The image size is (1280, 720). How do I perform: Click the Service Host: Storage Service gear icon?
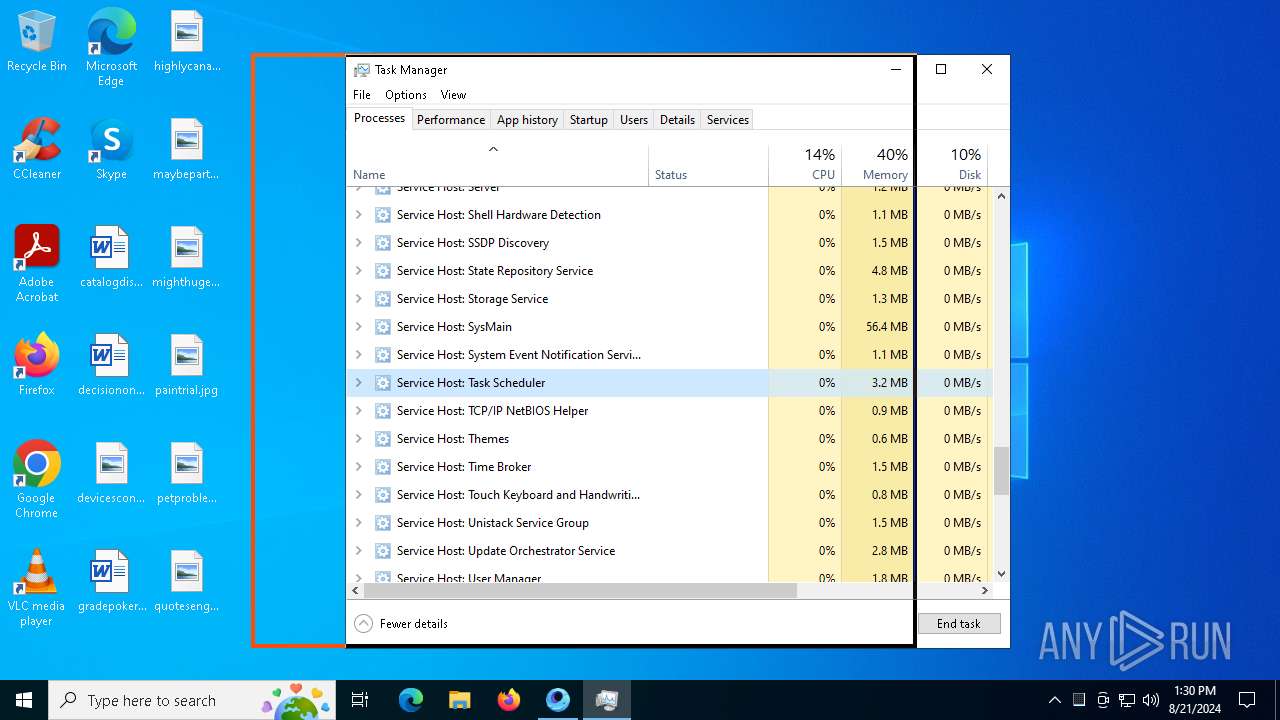pos(382,299)
